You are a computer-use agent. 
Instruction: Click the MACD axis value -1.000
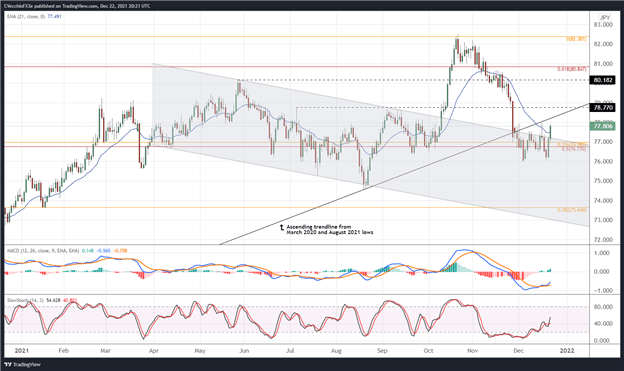point(601,291)
